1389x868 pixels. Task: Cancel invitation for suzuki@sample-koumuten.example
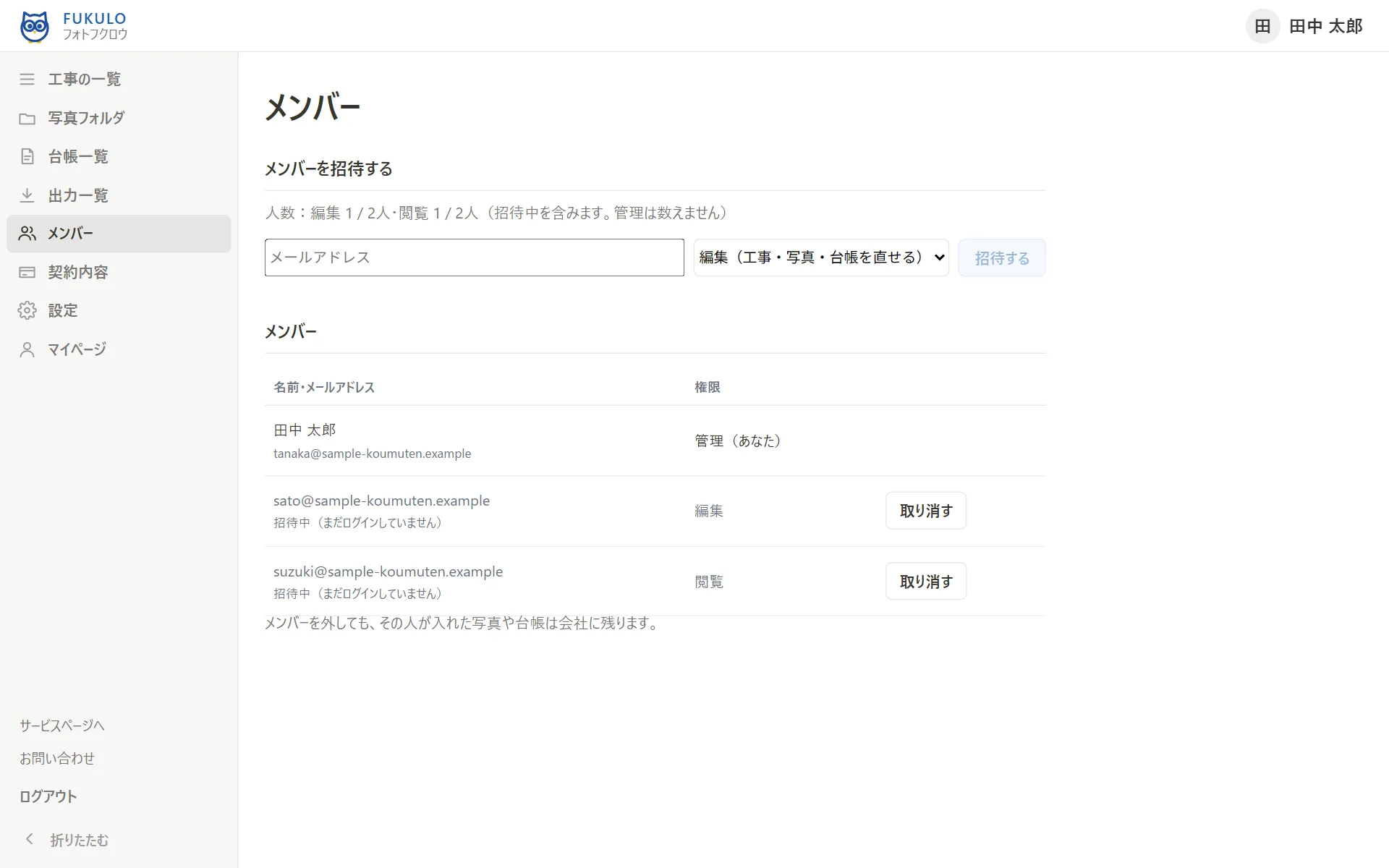926,581
